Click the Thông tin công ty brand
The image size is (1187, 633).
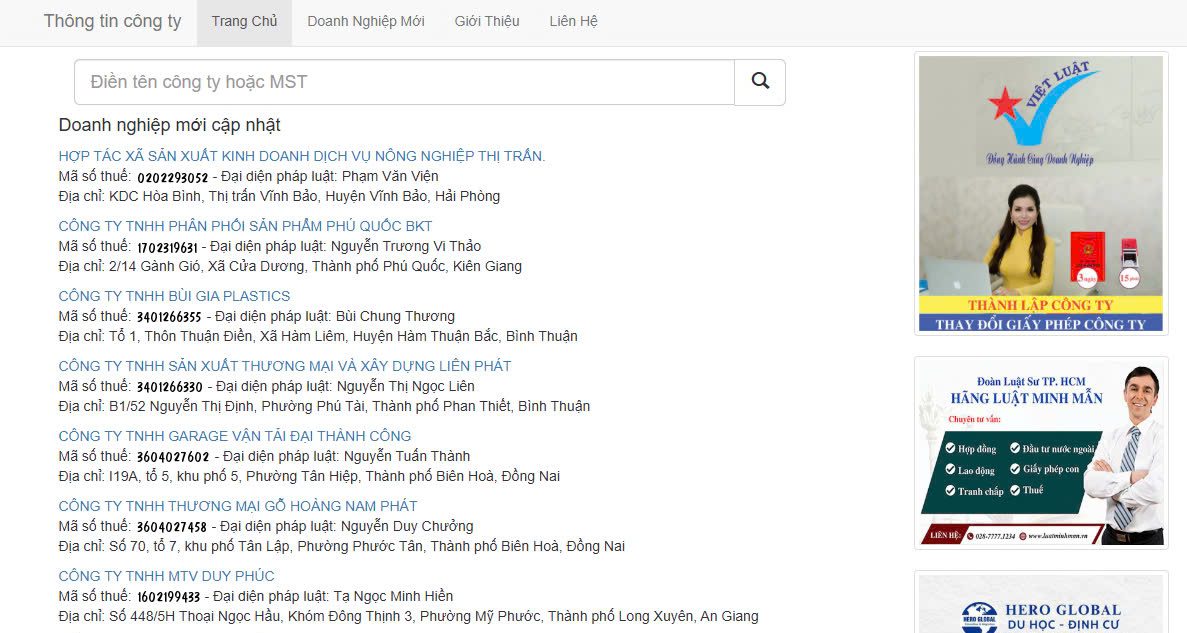click(x=112, y=21)
